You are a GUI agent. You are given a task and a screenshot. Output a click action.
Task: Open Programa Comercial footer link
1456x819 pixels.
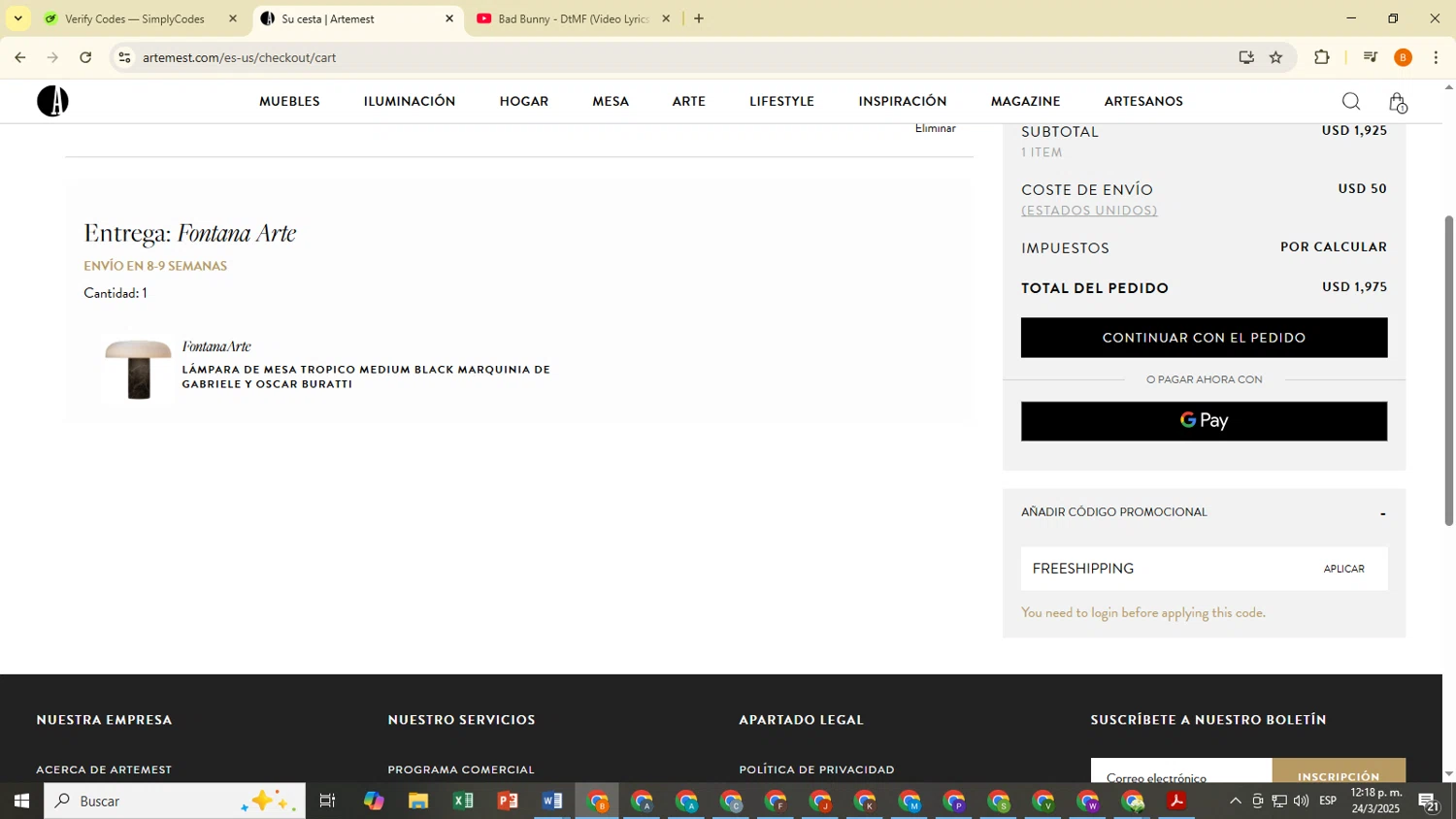pos(461,770)
